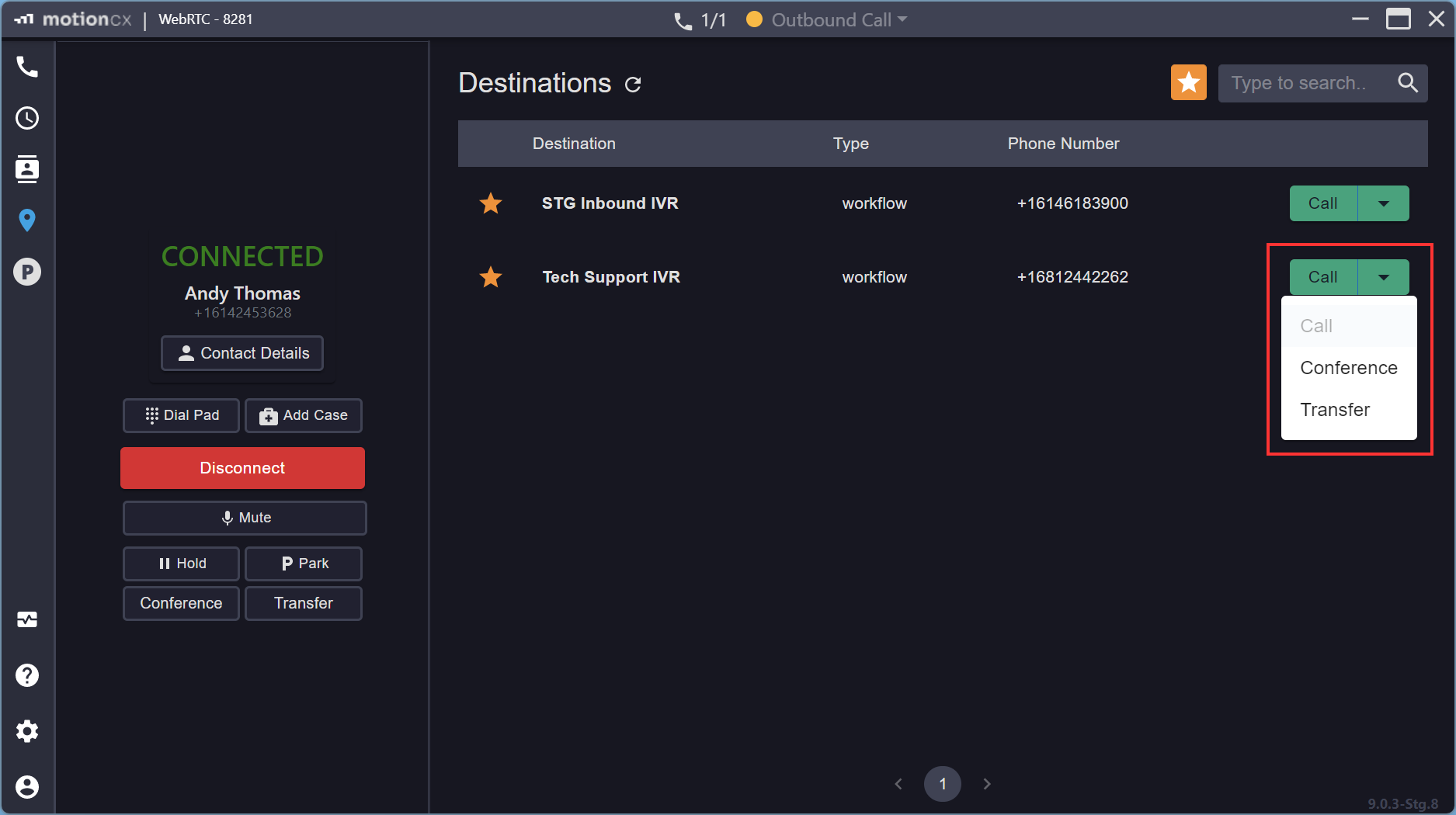Open call history clock icon

click(x=27, y=118)
